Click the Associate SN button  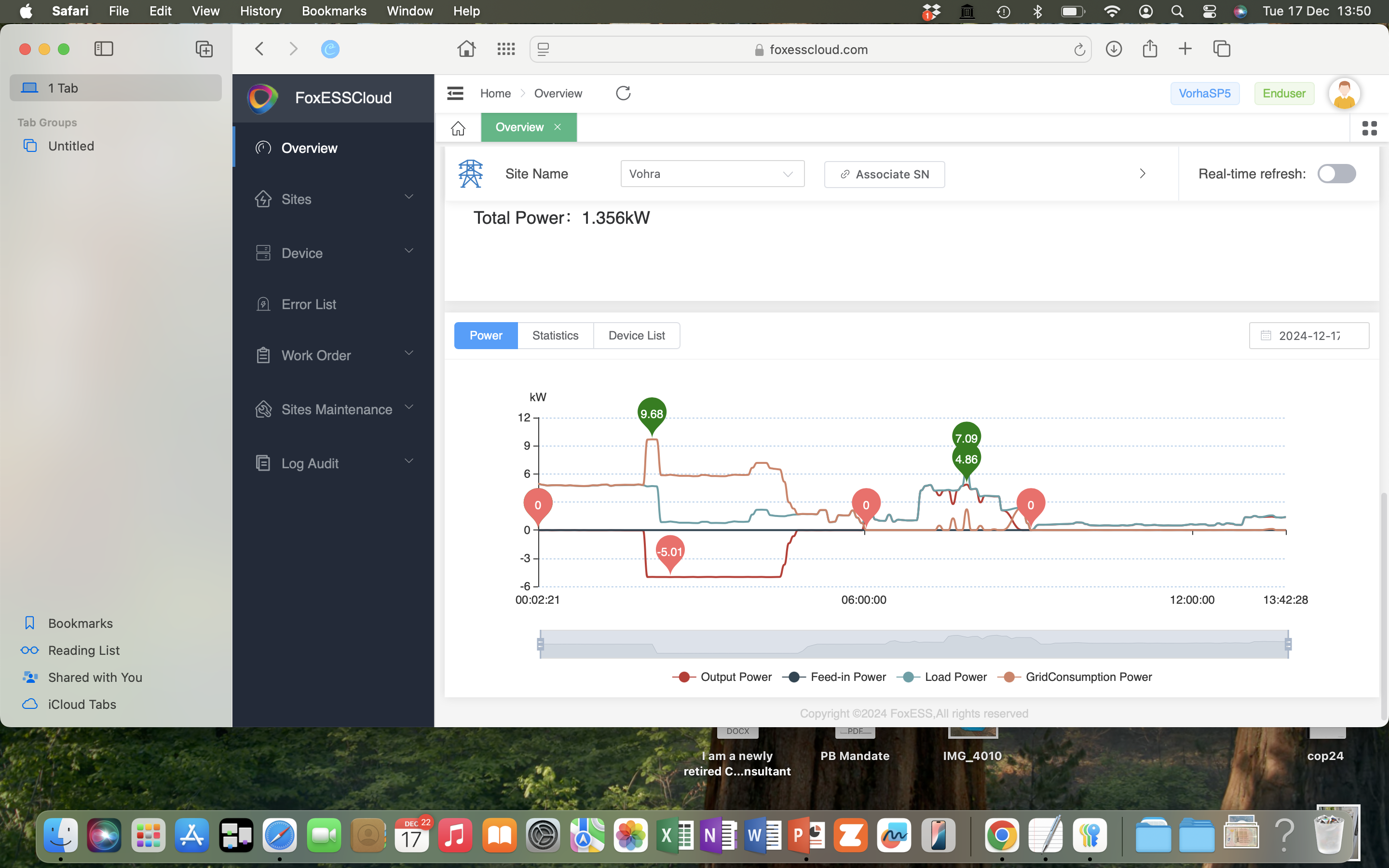click(x=884, y=175)
